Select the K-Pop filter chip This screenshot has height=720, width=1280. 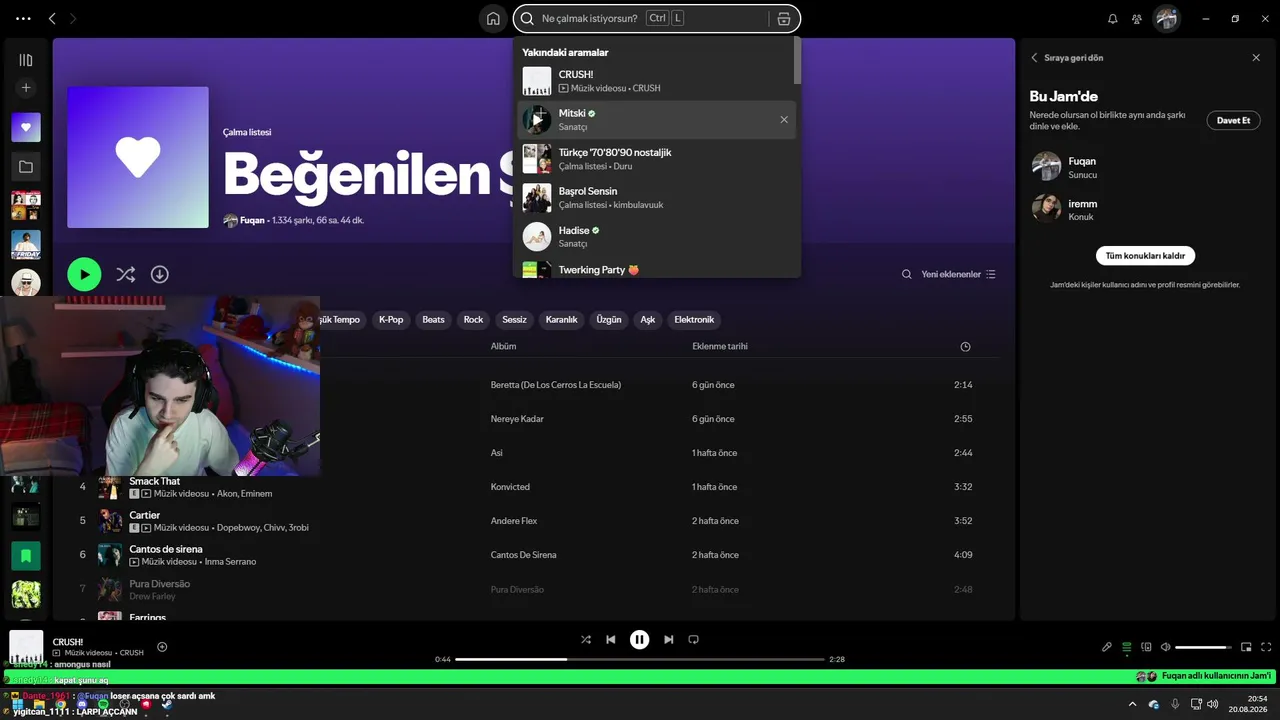click(391, 320)
